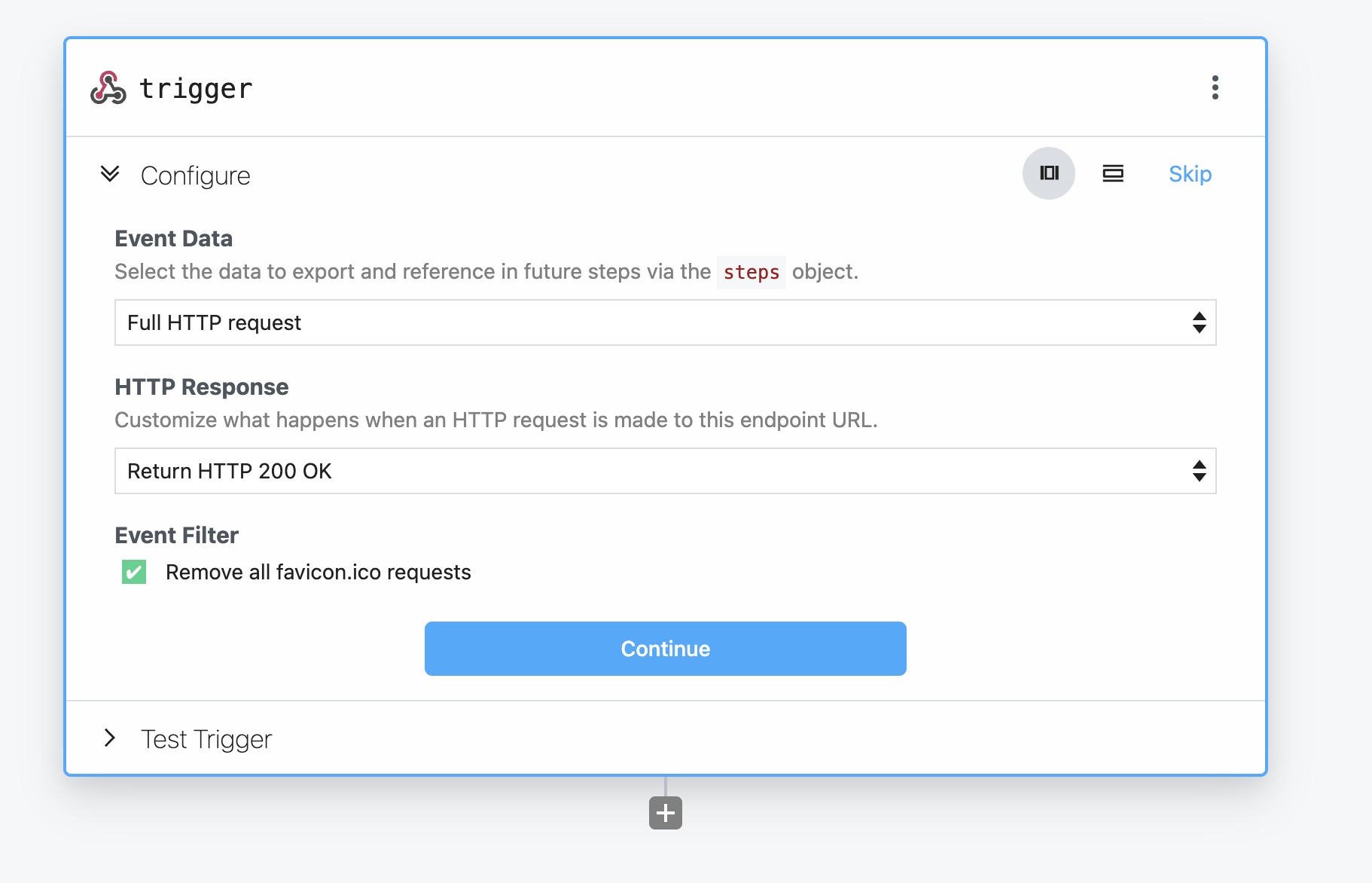1372x883 pixels.
Task: Click the webhook trigger logo icon
Action: click(108, 88)
